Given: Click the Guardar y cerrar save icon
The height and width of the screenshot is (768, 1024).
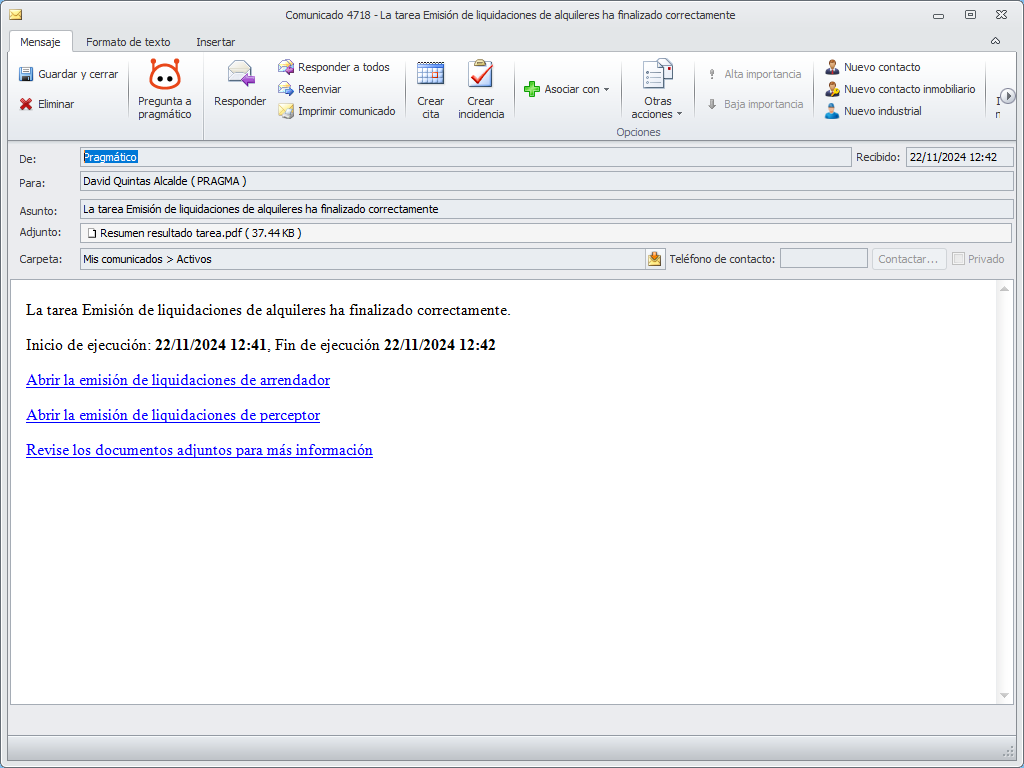Looking at the screenshot, I should tap(26, 74).
